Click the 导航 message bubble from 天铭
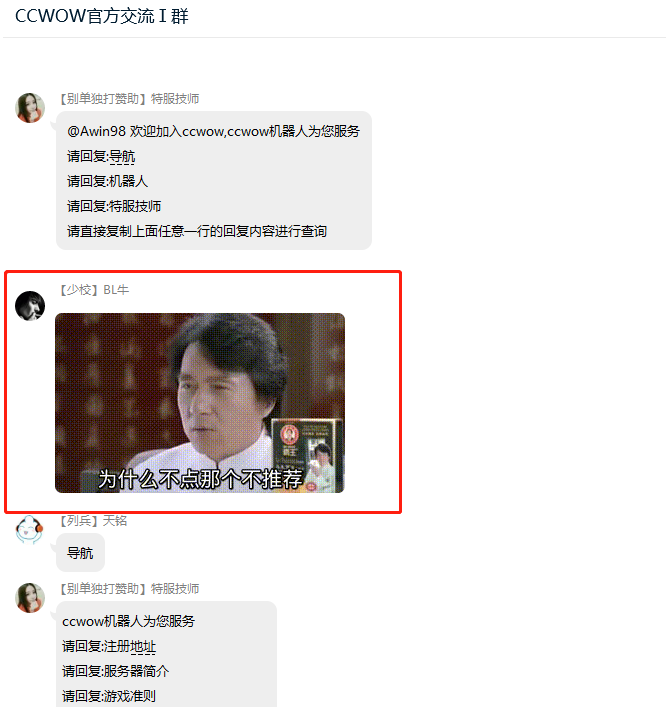This screenshot has height=707, width=666. click(x=80, y=553)
